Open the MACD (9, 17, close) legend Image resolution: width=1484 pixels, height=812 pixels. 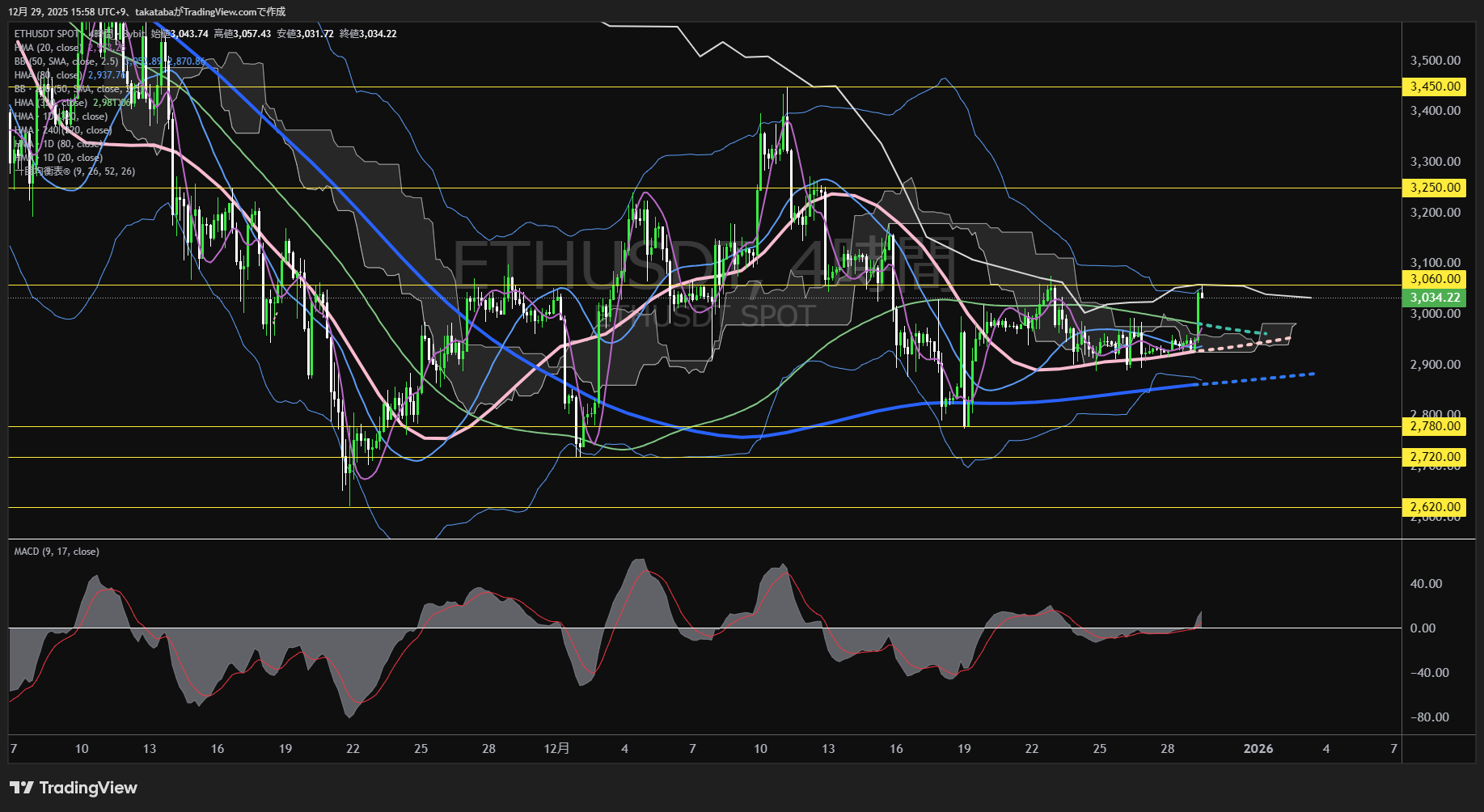tap(57, 552)
